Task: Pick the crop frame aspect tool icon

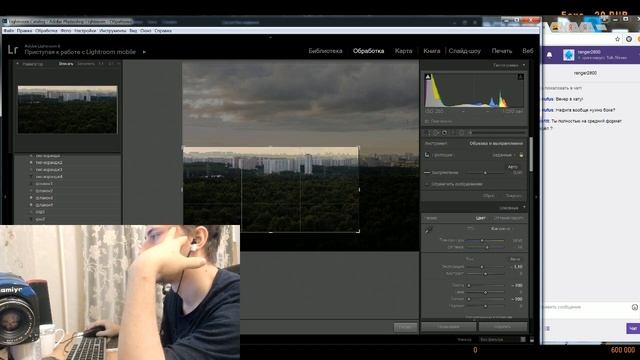Action: pos(427,155)
